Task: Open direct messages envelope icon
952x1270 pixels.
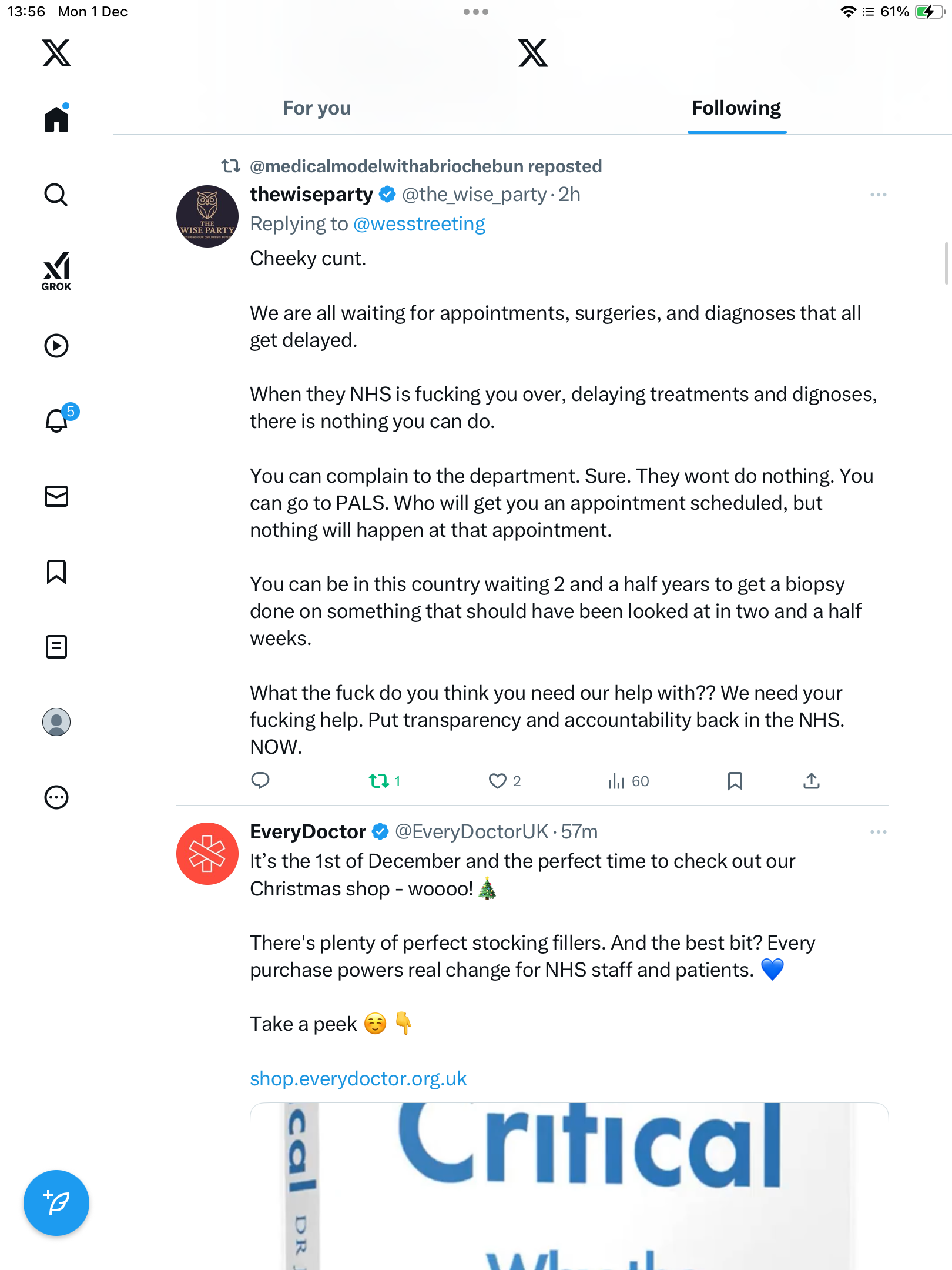Action: 56,496
